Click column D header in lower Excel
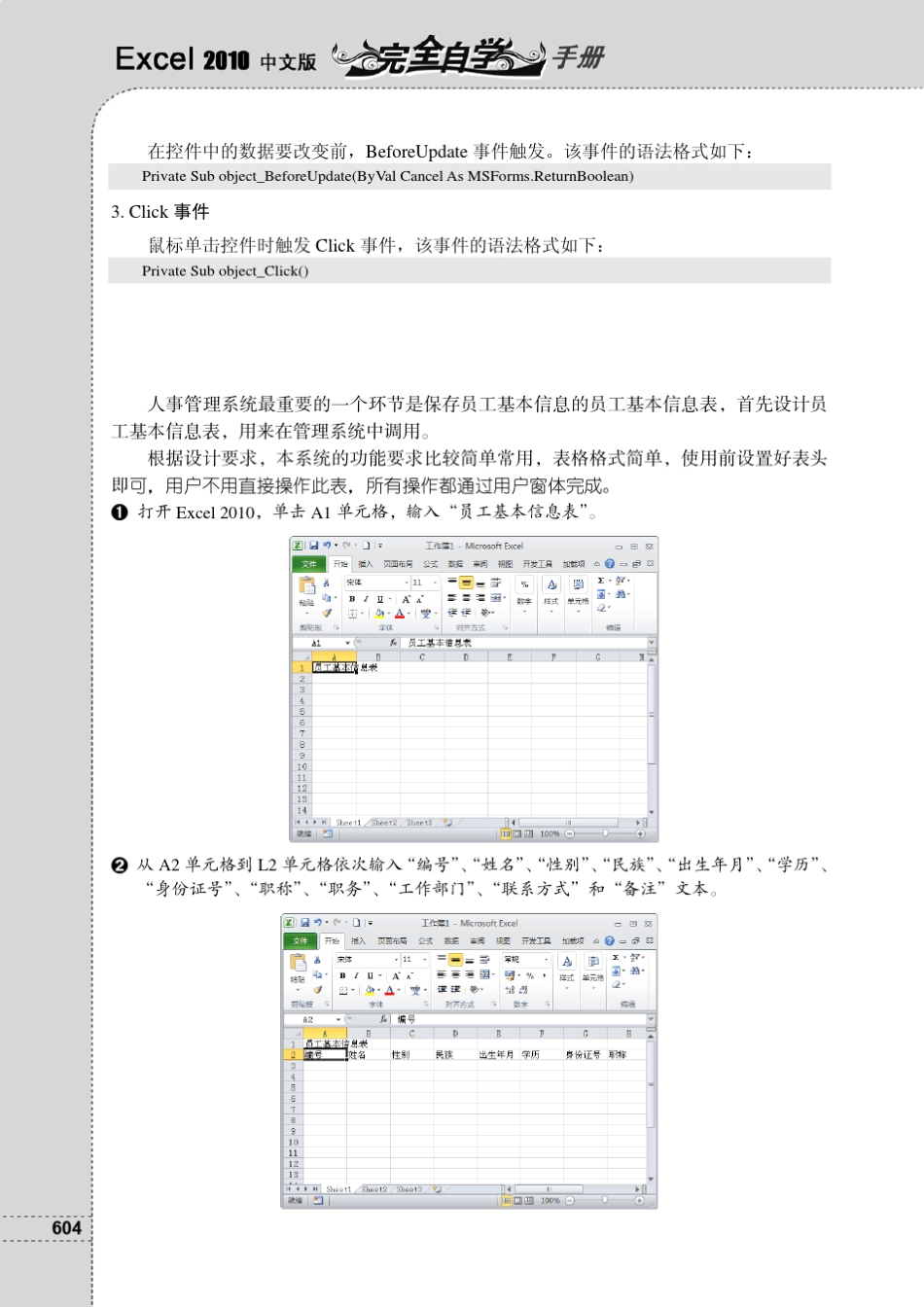 (x=455, y=1034)
